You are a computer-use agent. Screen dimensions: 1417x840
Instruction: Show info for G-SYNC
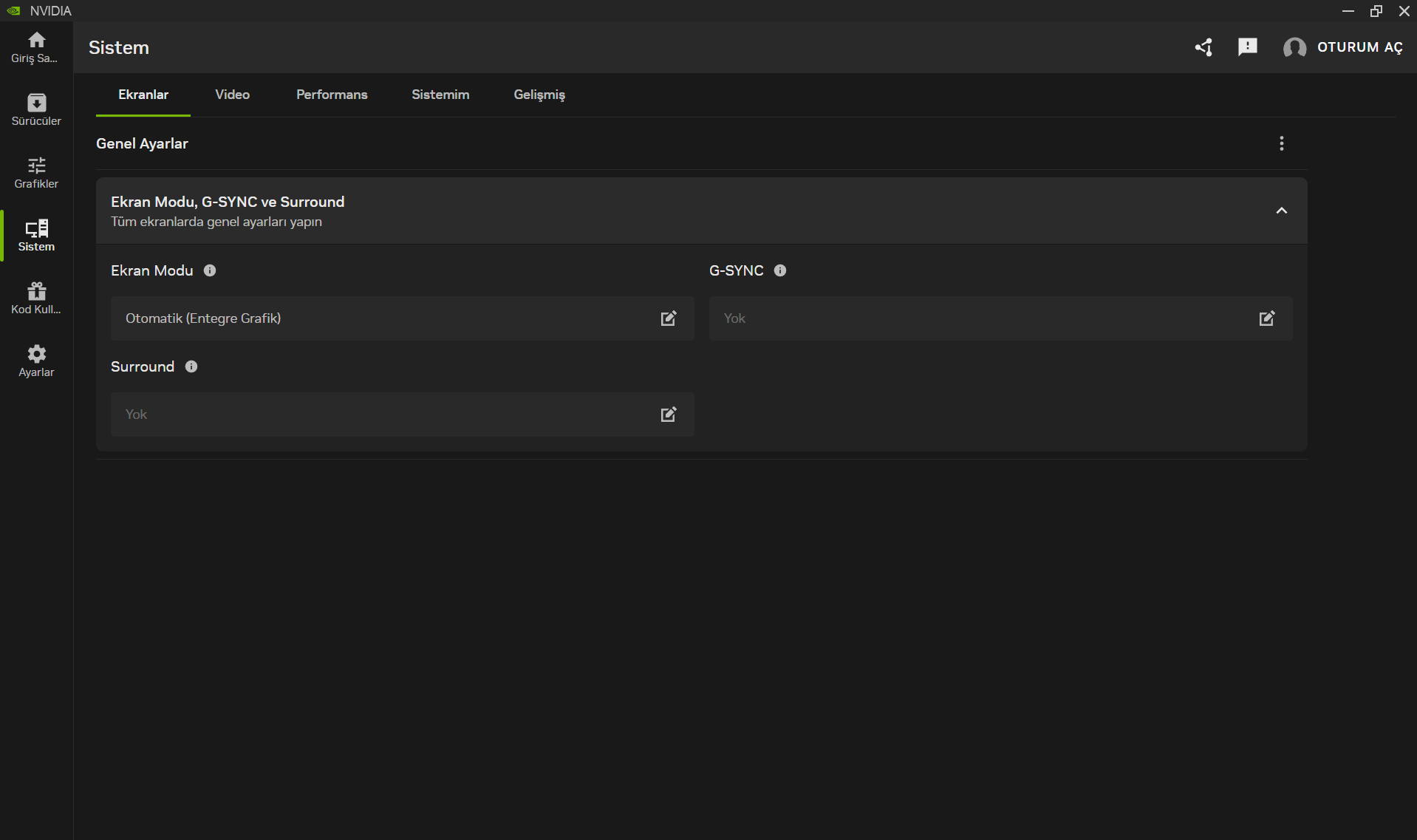[x=780, y=270]
